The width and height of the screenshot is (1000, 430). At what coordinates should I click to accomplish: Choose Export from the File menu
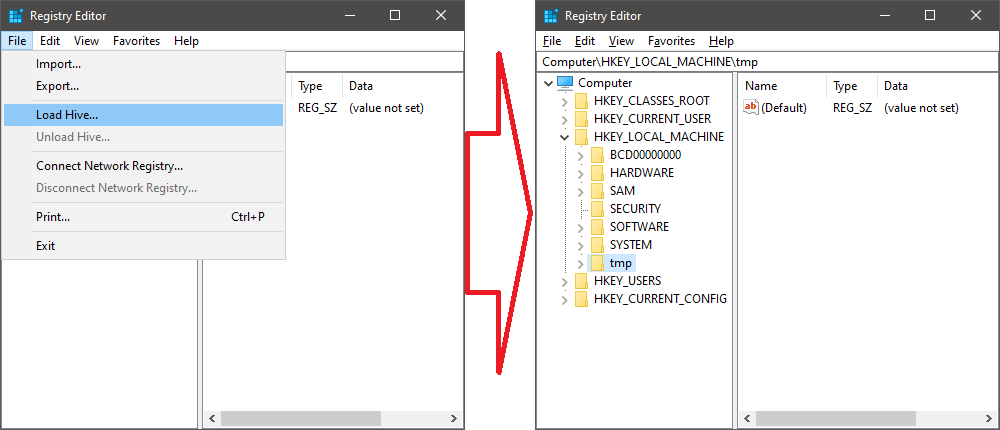click(143, 85)
